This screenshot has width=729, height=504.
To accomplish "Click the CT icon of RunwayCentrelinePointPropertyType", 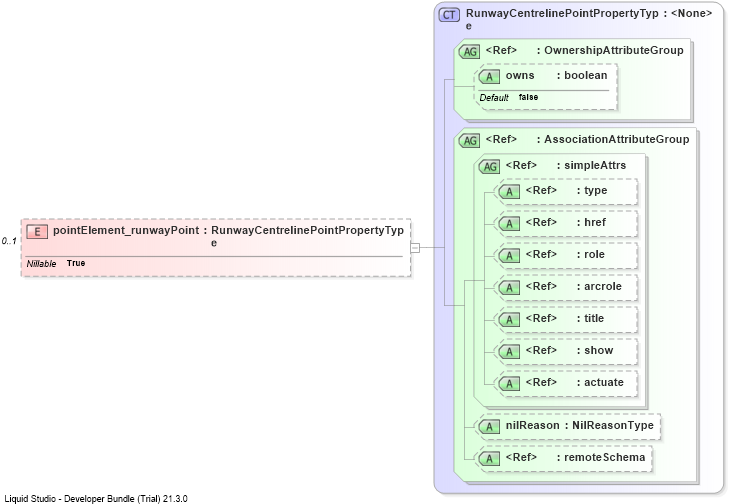I will (449, 15).
